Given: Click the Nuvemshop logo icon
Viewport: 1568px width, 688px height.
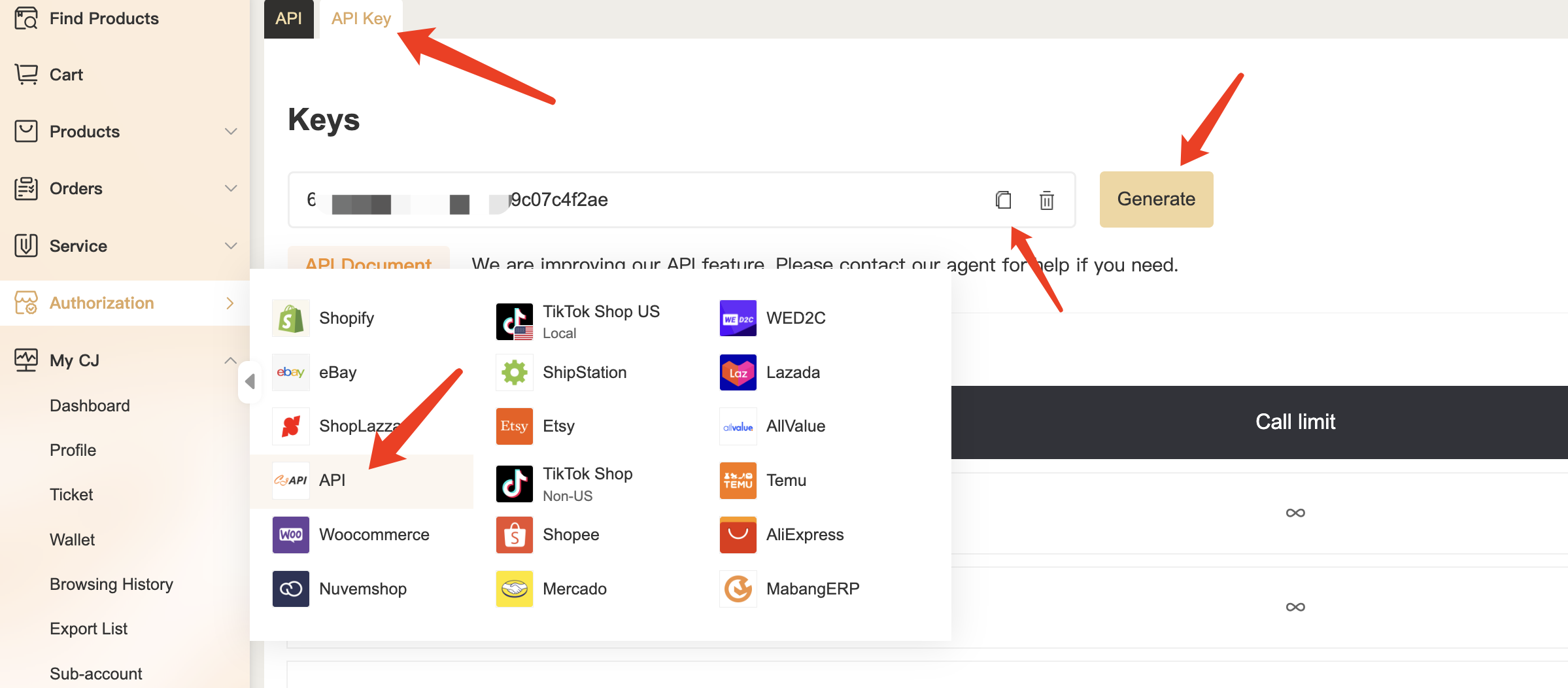Looking at the screenshot, I should (291, 589).
